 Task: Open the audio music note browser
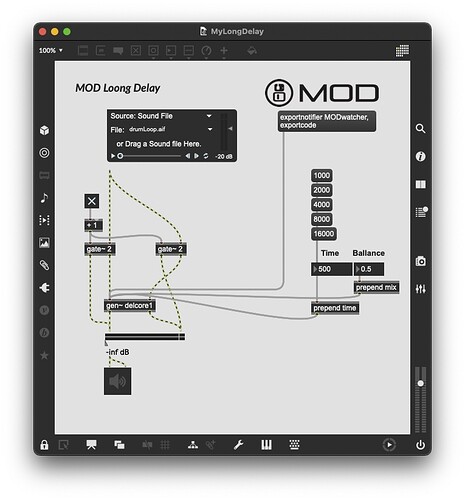(44, 198)
